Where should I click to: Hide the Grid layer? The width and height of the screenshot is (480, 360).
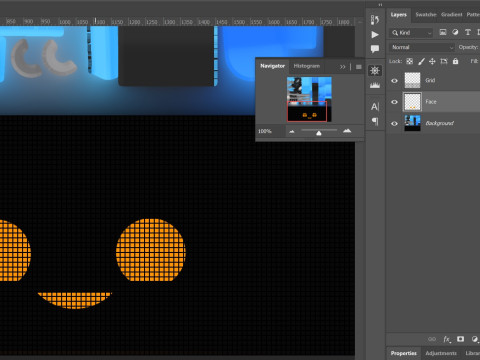tap(394, 80)
